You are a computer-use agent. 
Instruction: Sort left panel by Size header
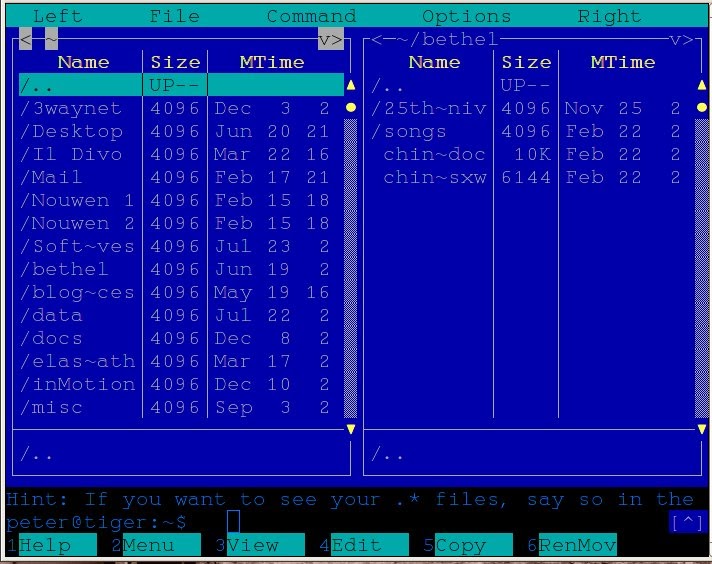pos(175,62)
